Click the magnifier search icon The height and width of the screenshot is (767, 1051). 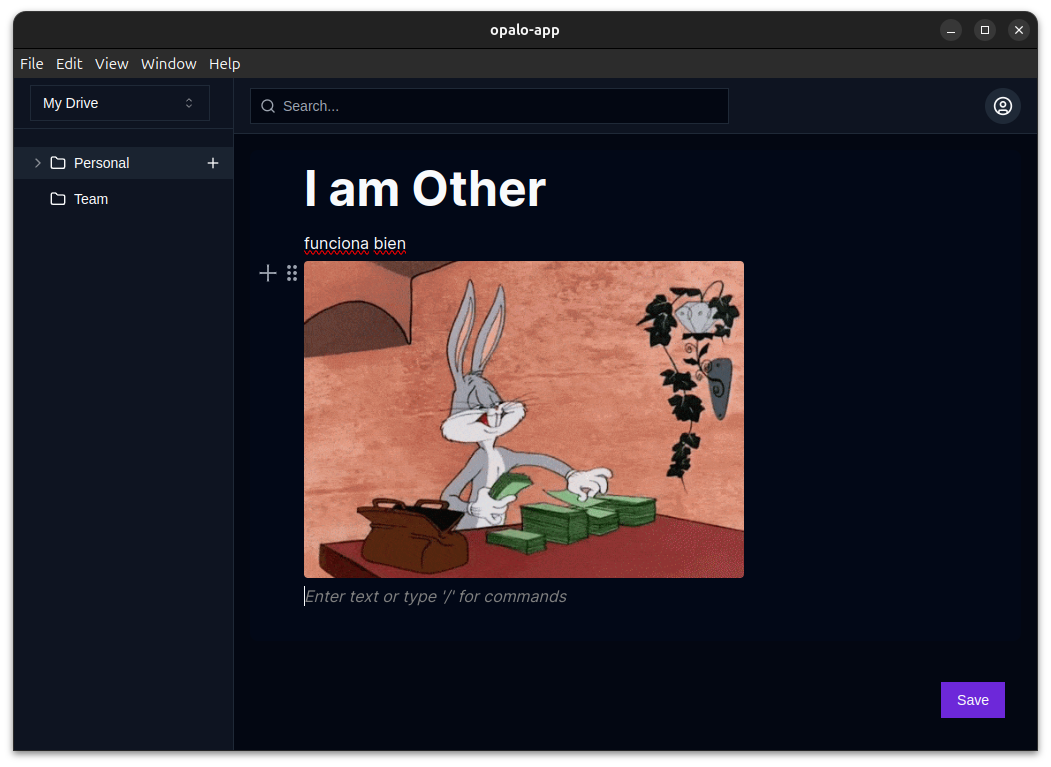pos(268,106)
